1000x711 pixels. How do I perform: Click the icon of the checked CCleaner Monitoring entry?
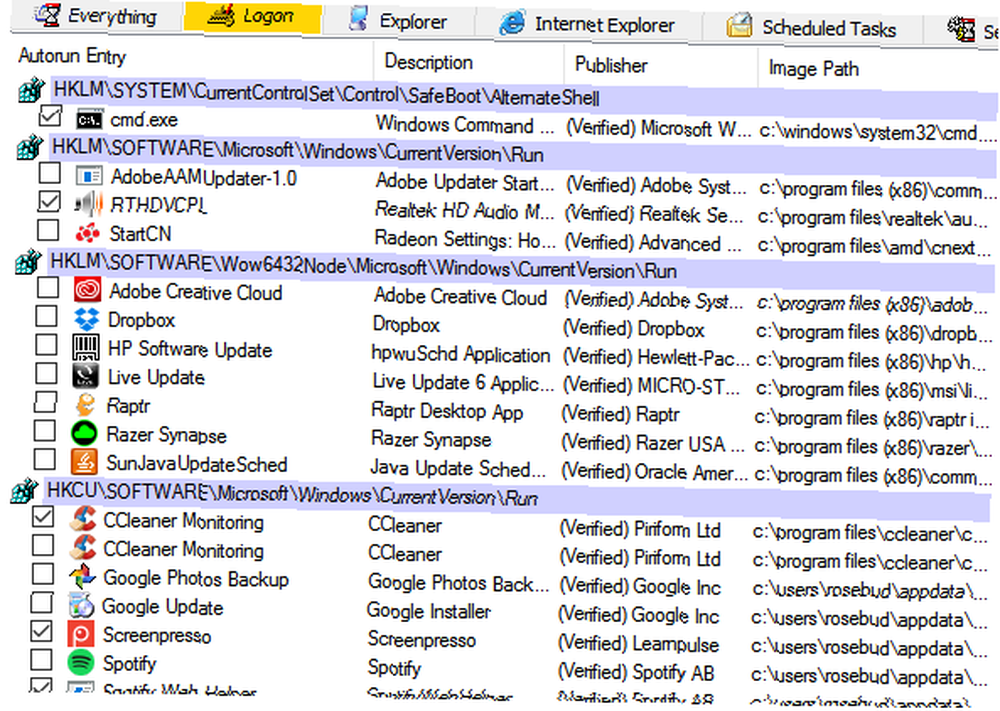tap(82, 520)
